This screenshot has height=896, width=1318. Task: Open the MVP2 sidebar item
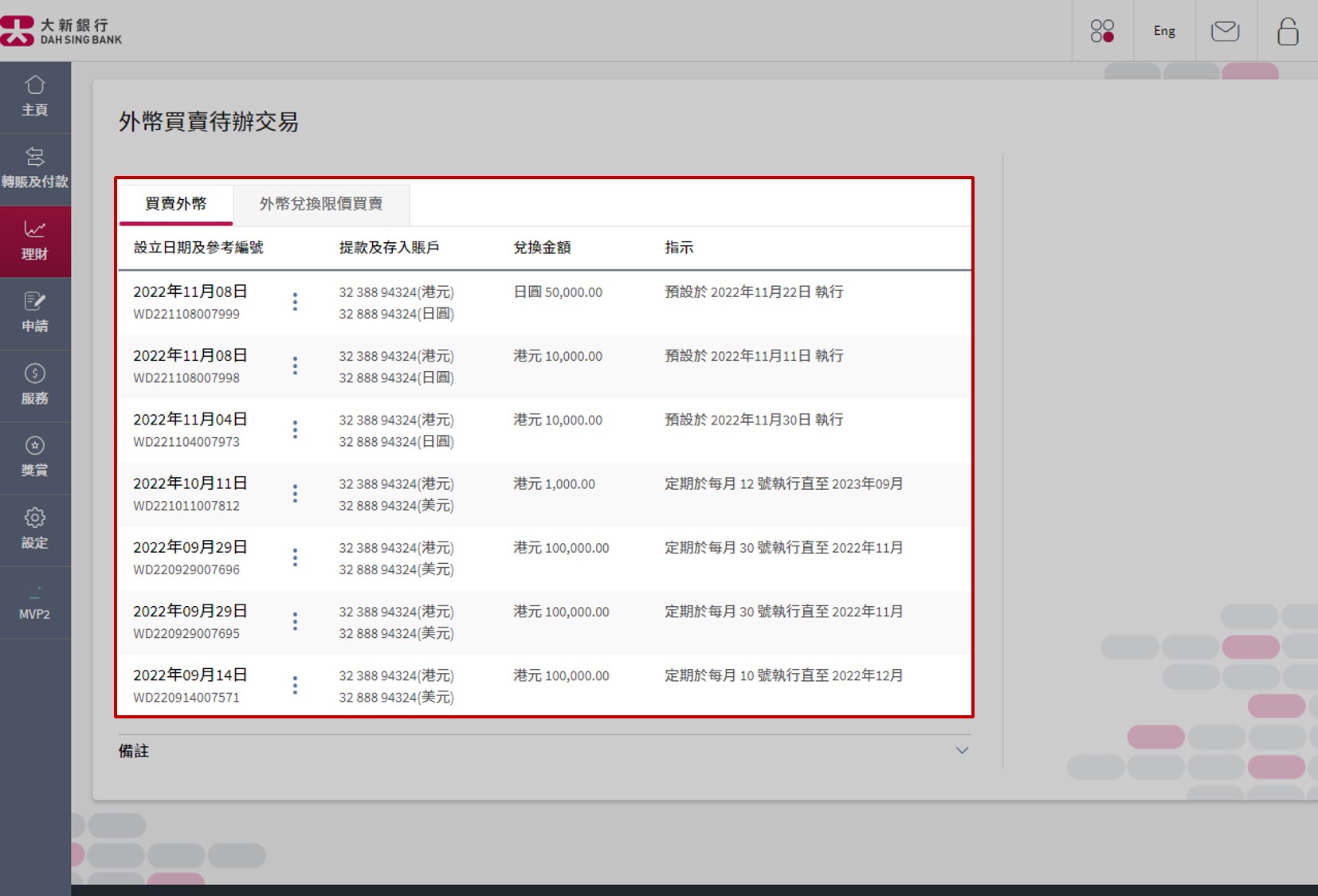pos(35,603)
